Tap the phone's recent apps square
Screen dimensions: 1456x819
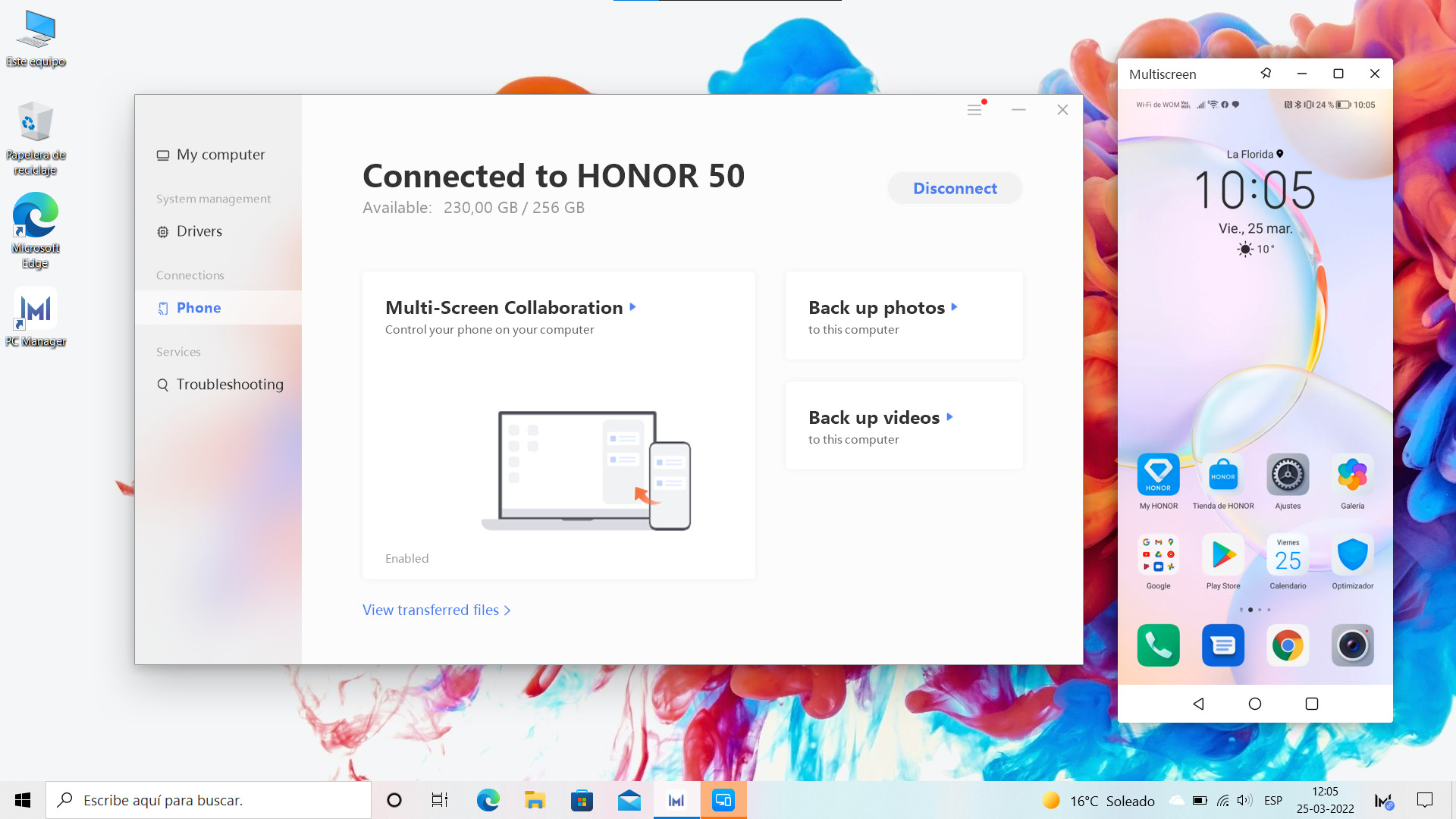[1311, 704]
